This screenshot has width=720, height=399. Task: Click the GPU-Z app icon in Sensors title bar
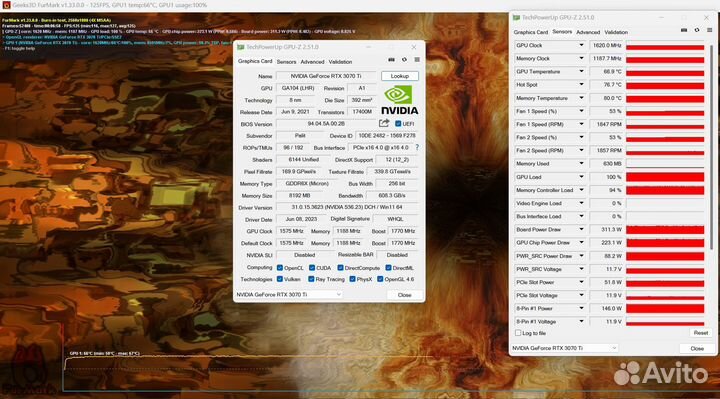click(x=516, y=17)
